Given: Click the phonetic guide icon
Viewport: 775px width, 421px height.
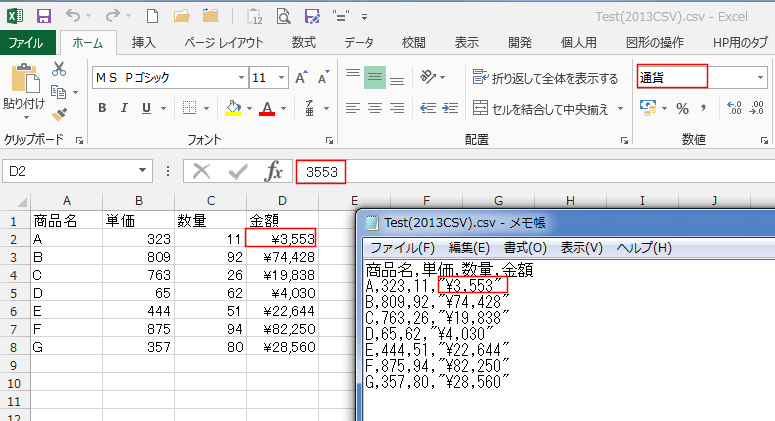Looking at the screenshot, I should (x=309, y=108).
